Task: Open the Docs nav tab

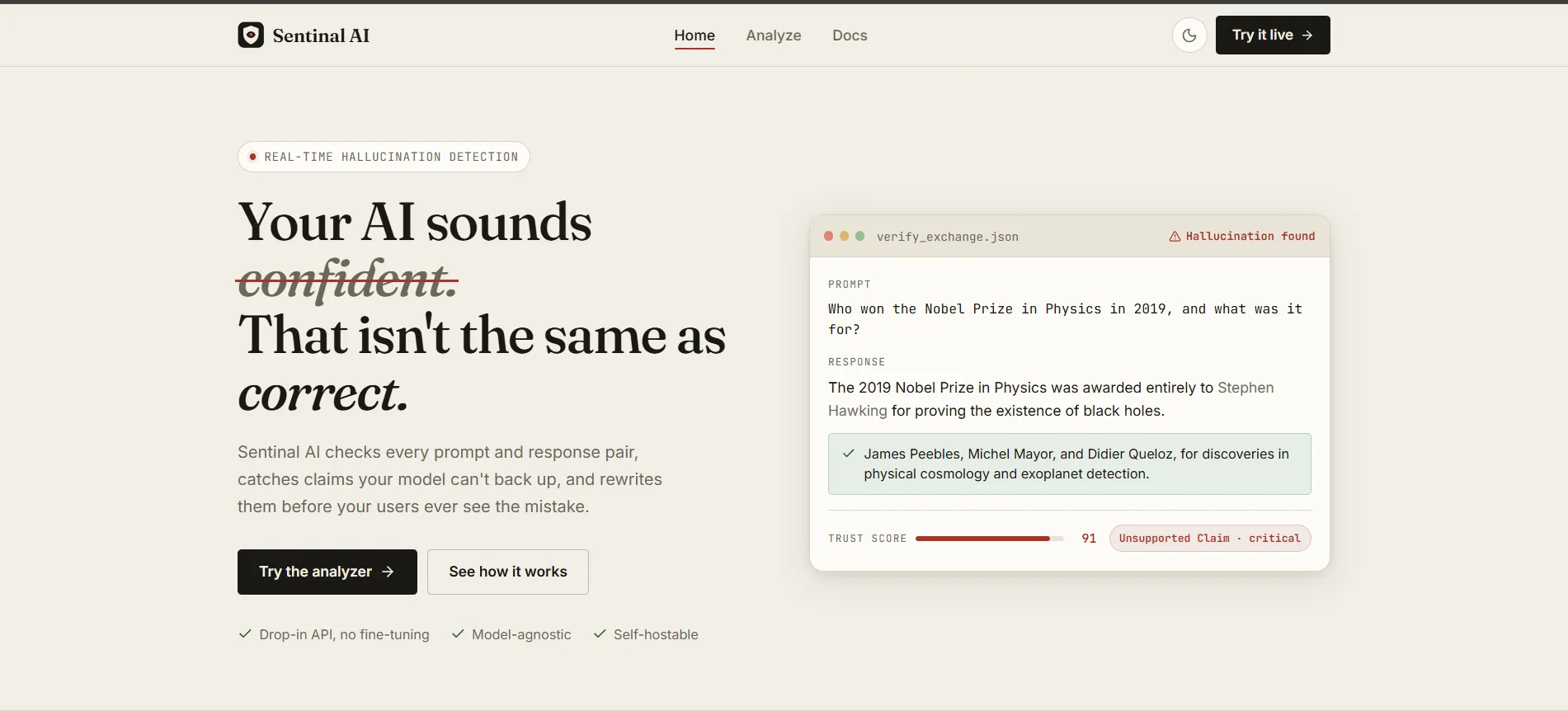Action: point(850,35)
